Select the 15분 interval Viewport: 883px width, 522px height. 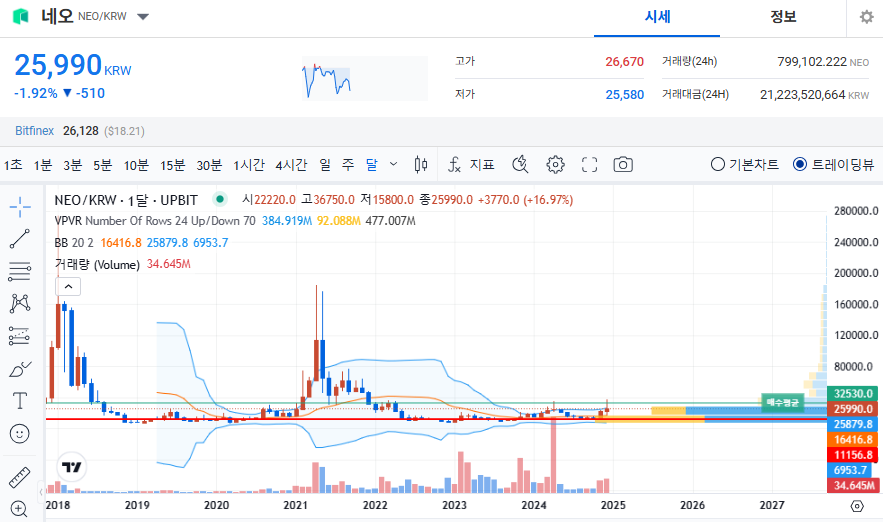[172, 164]
